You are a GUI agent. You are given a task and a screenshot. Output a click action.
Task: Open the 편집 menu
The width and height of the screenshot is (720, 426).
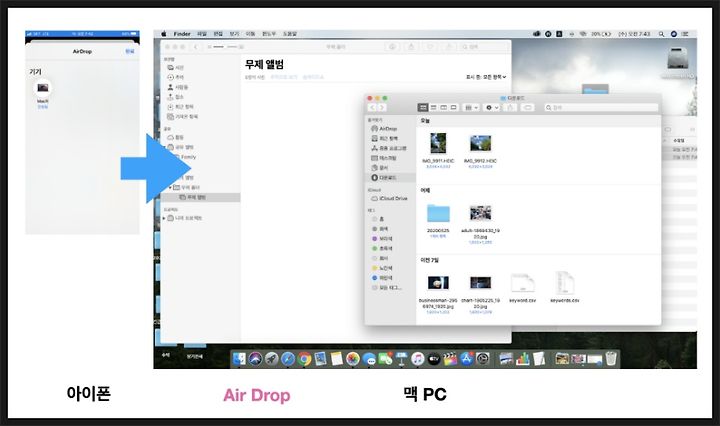[x=218, y=34]
